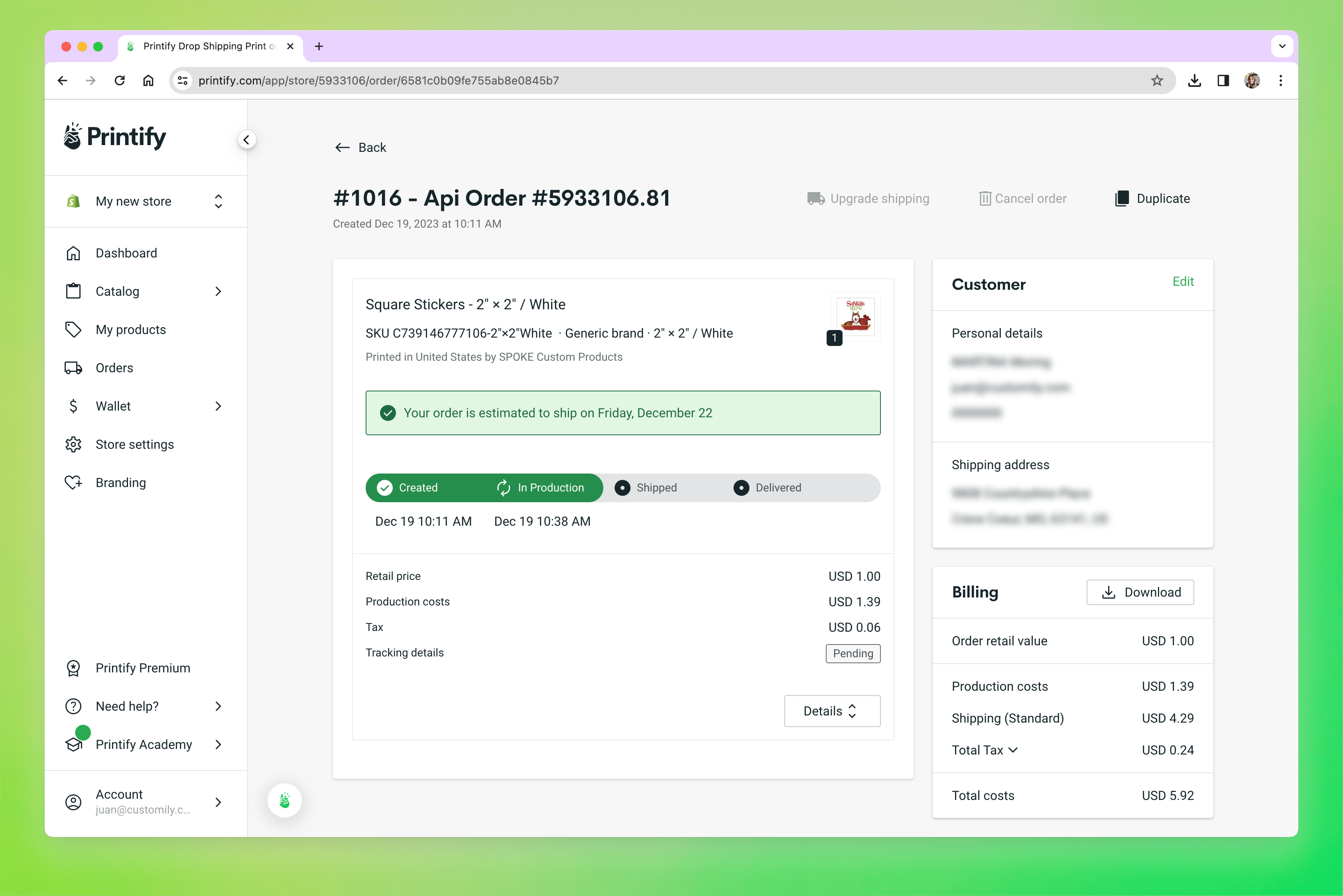Screen dimensions: 1343x896
Task: Download the billing invoice
Action: (x=1140, y=593)
